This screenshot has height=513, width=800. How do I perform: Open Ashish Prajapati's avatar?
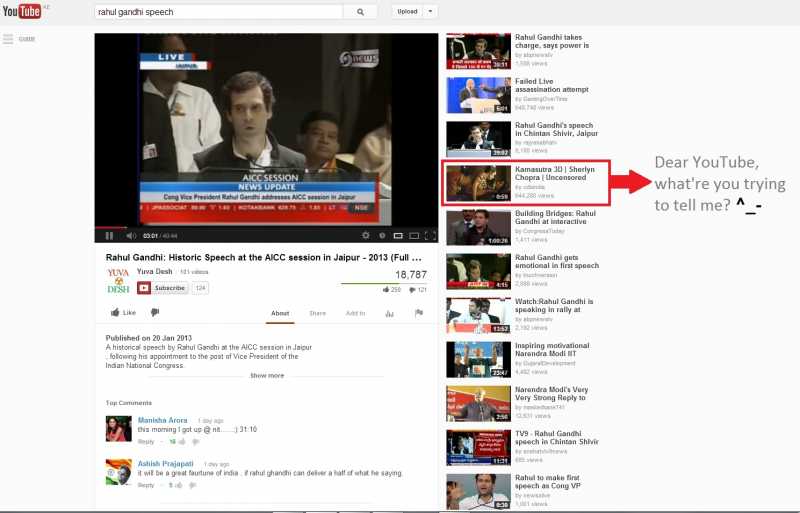coord(118,472)
